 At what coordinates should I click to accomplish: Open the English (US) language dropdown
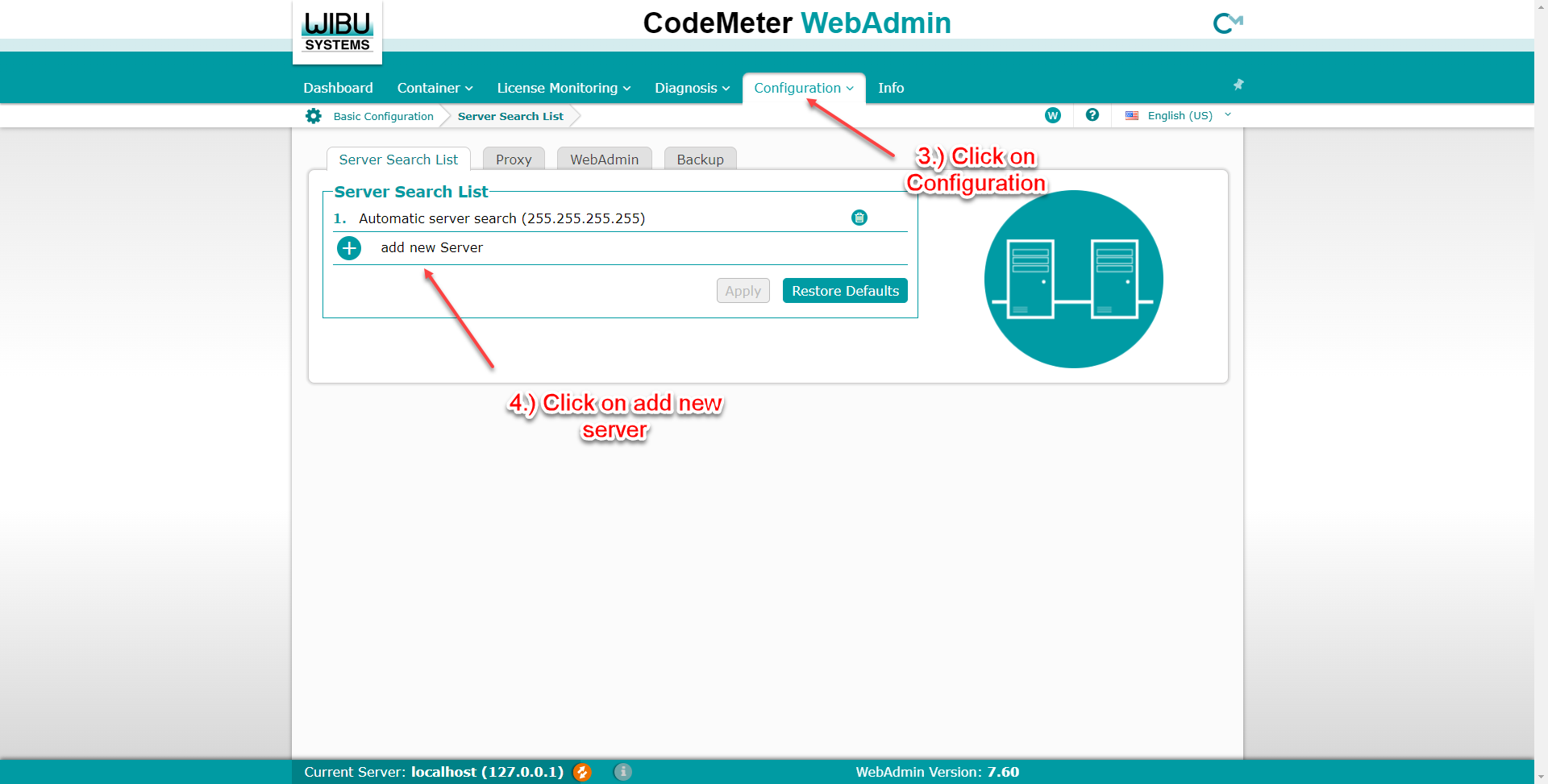point(1179,115)
